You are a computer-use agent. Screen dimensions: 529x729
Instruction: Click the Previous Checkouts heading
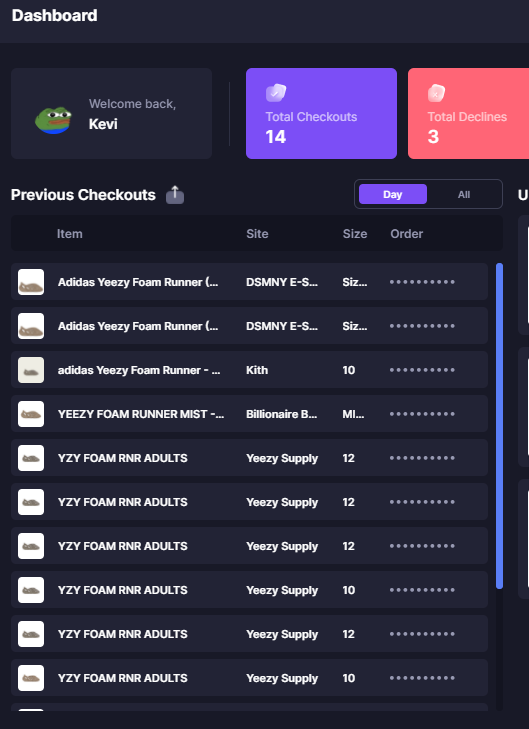(83, 194)
